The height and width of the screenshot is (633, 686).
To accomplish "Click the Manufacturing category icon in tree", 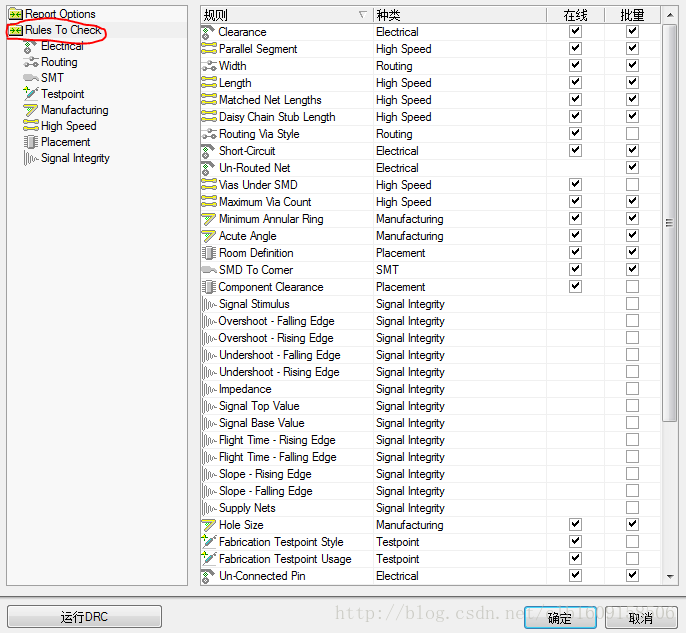I will pos(31,110).
